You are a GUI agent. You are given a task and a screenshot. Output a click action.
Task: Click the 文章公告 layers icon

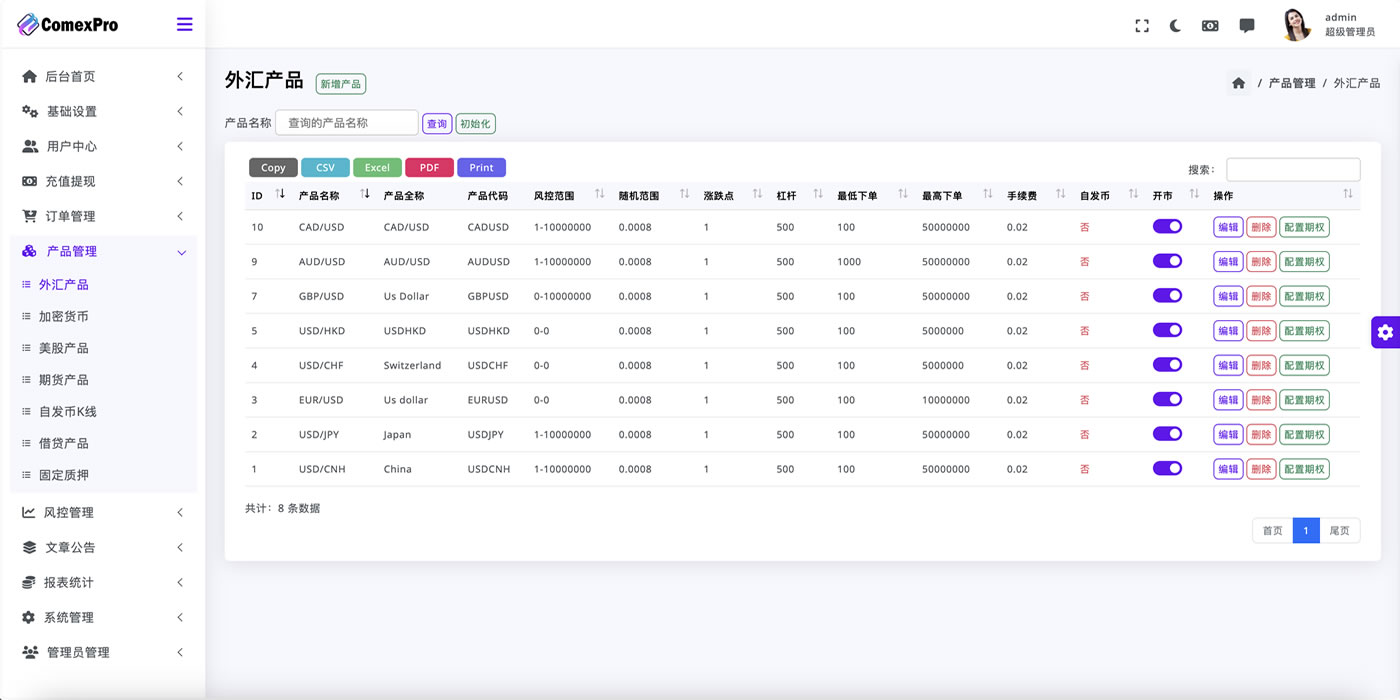point(29,547)
